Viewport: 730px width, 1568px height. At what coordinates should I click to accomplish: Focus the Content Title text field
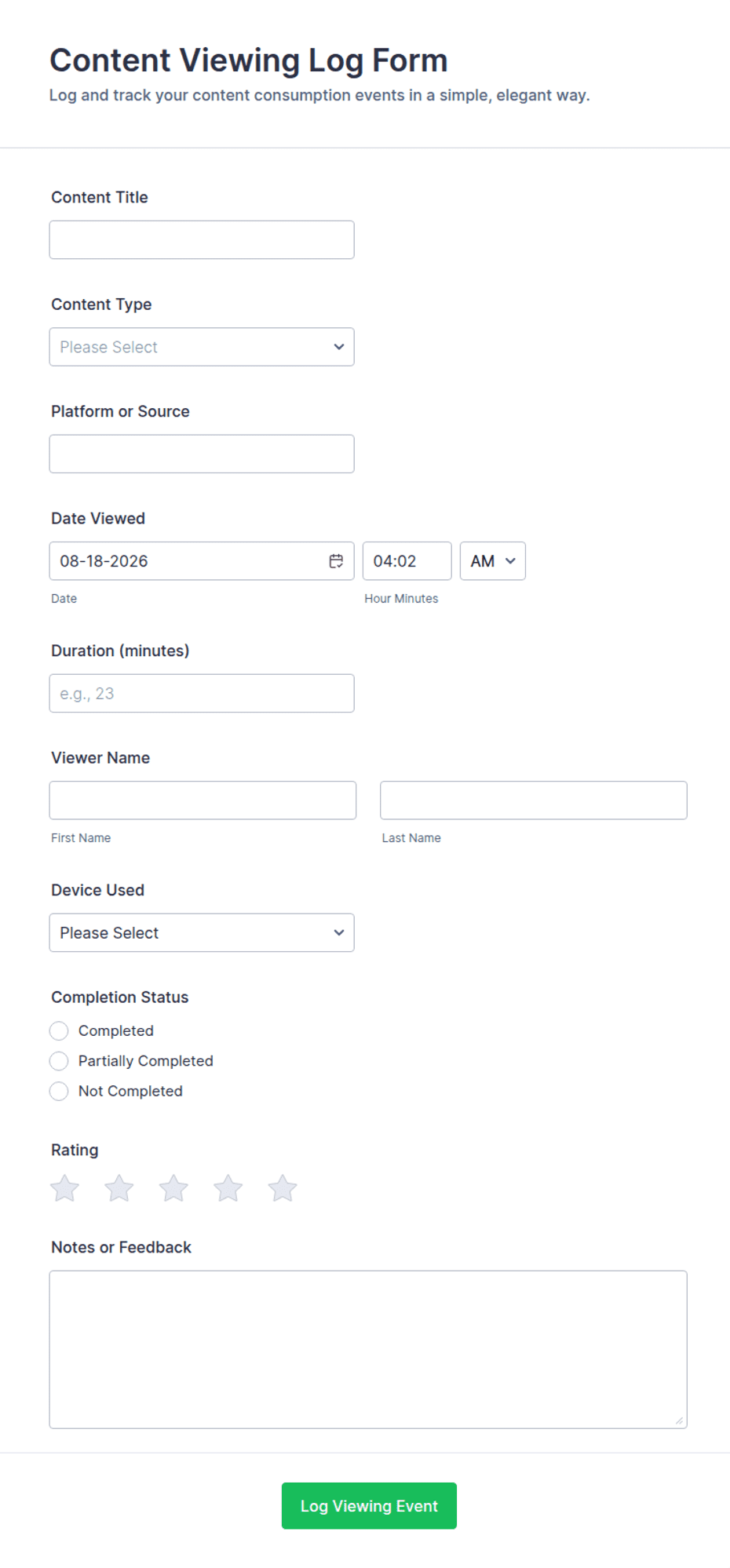(202, 239)
